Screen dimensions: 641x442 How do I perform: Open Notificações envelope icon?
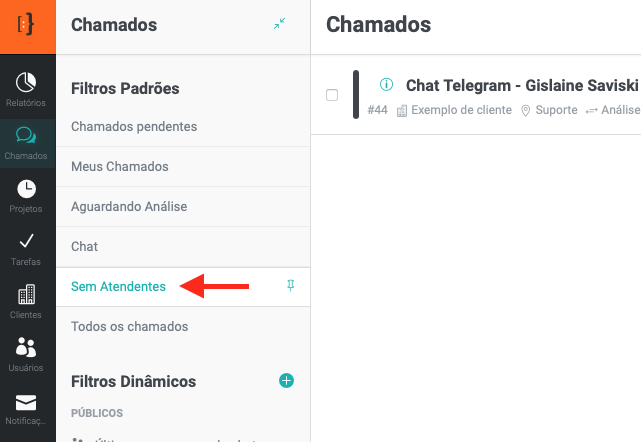point(27,407)
